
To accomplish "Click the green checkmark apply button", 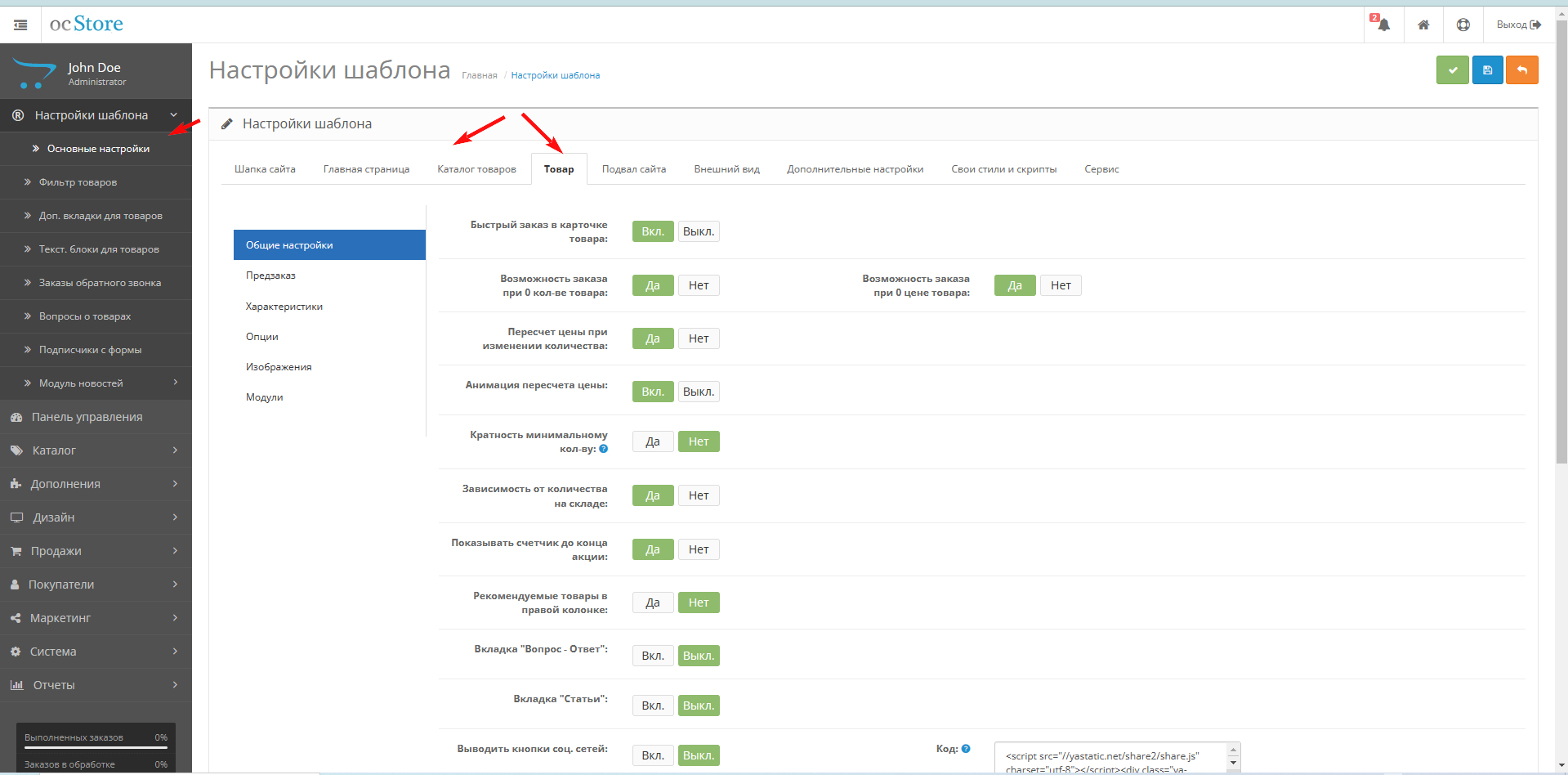I will [1453, 70].
